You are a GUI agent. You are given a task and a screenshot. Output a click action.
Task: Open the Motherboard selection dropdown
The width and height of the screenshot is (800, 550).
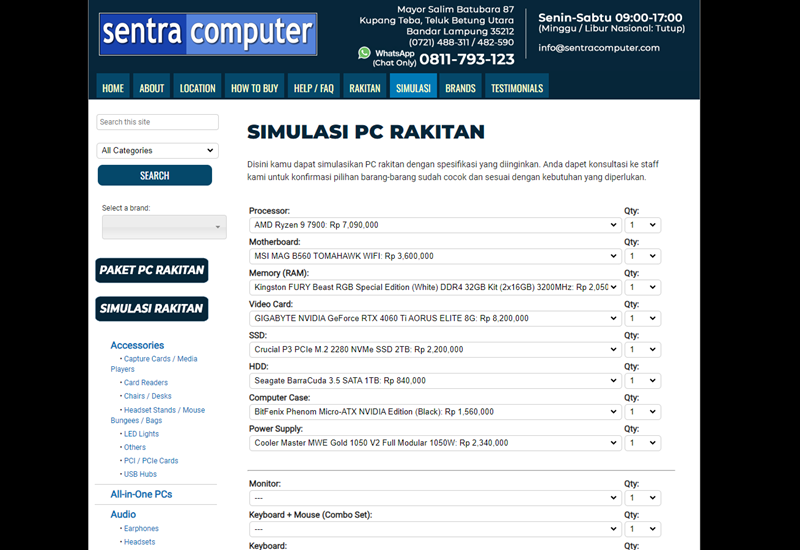point(434,256)
